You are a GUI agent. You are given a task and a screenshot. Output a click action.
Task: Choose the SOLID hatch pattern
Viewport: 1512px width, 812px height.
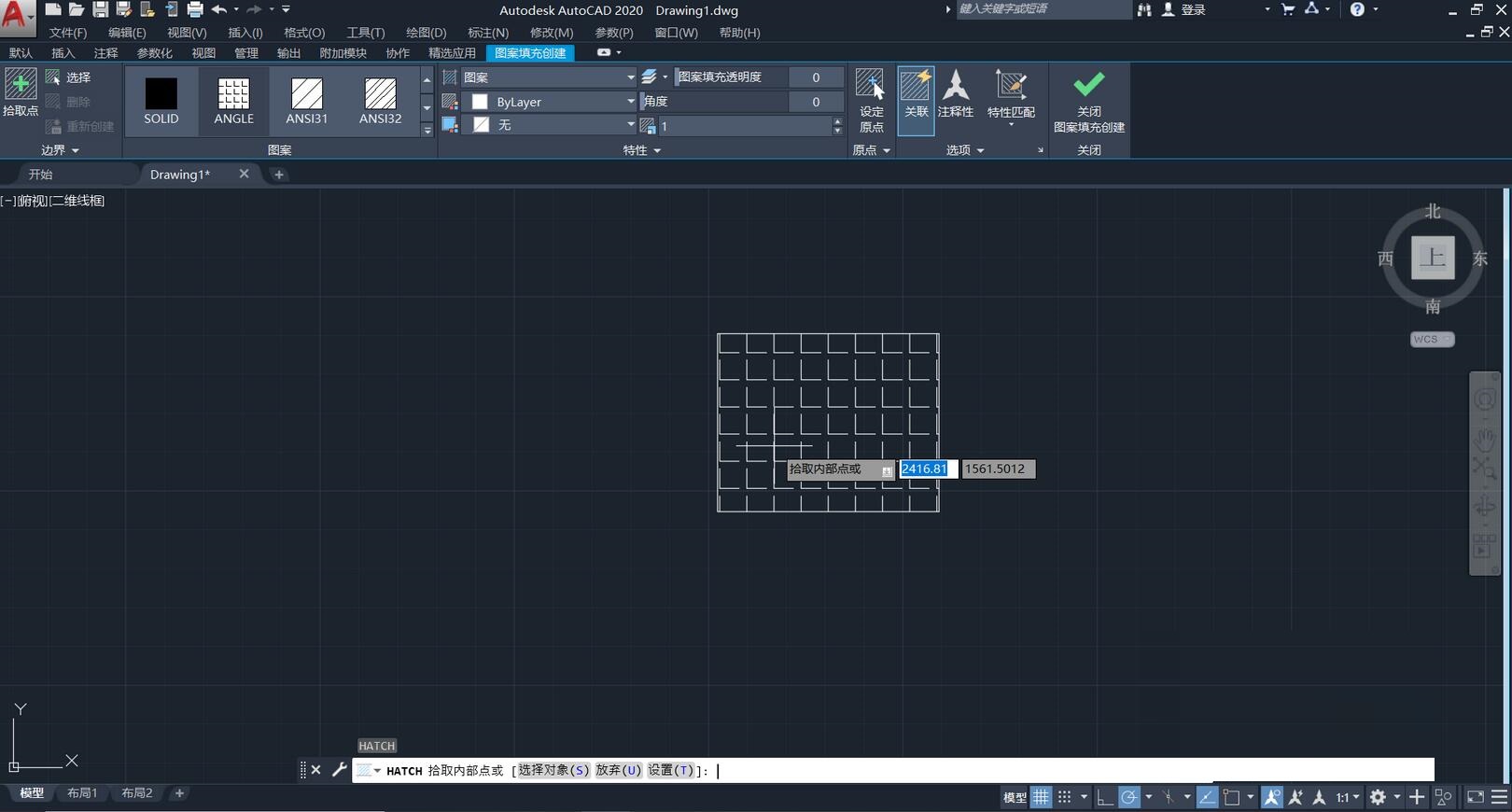(x=161, y=101)
